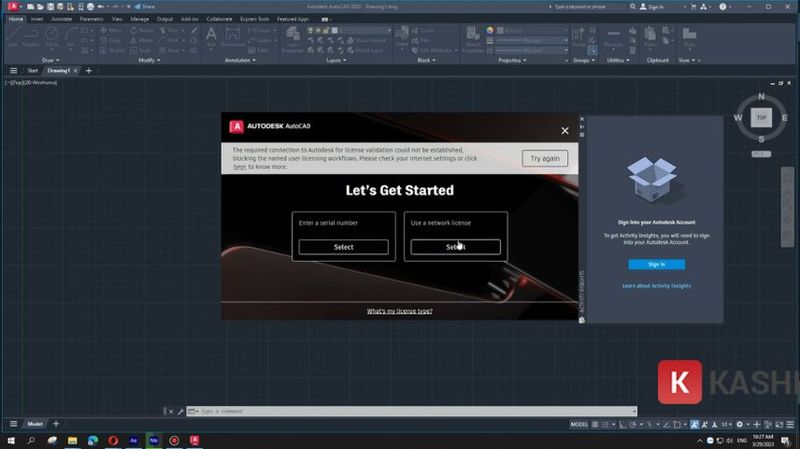Open After Effects from the taskbar

[x=134, y=440]
